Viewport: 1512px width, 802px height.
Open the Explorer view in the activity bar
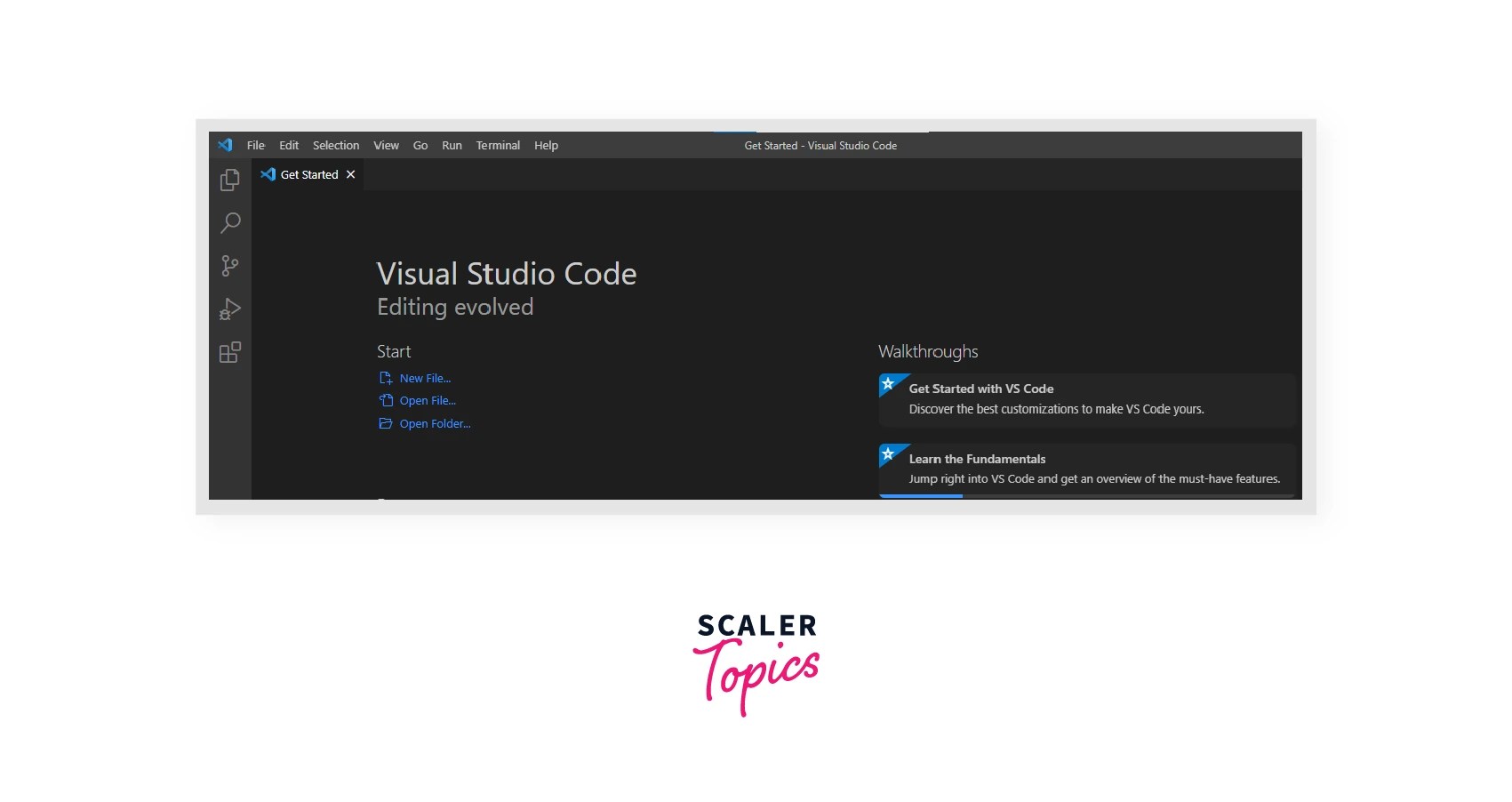click(229, 180)
